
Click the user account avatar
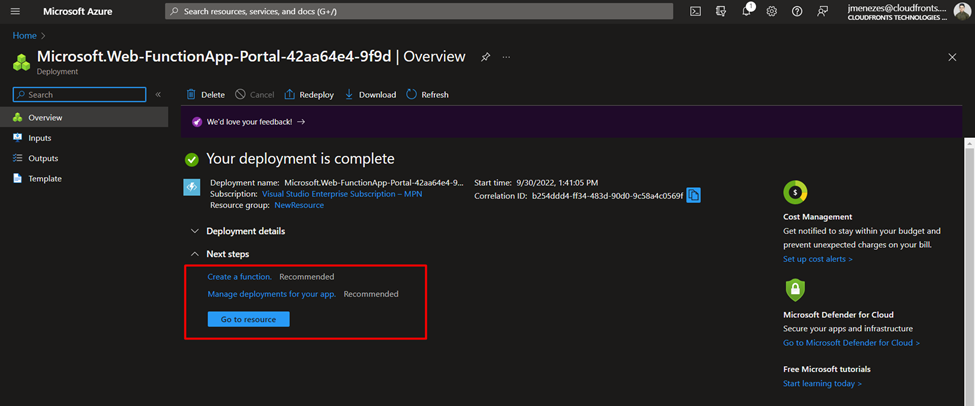pyautogui.click(x=961, y=11)
